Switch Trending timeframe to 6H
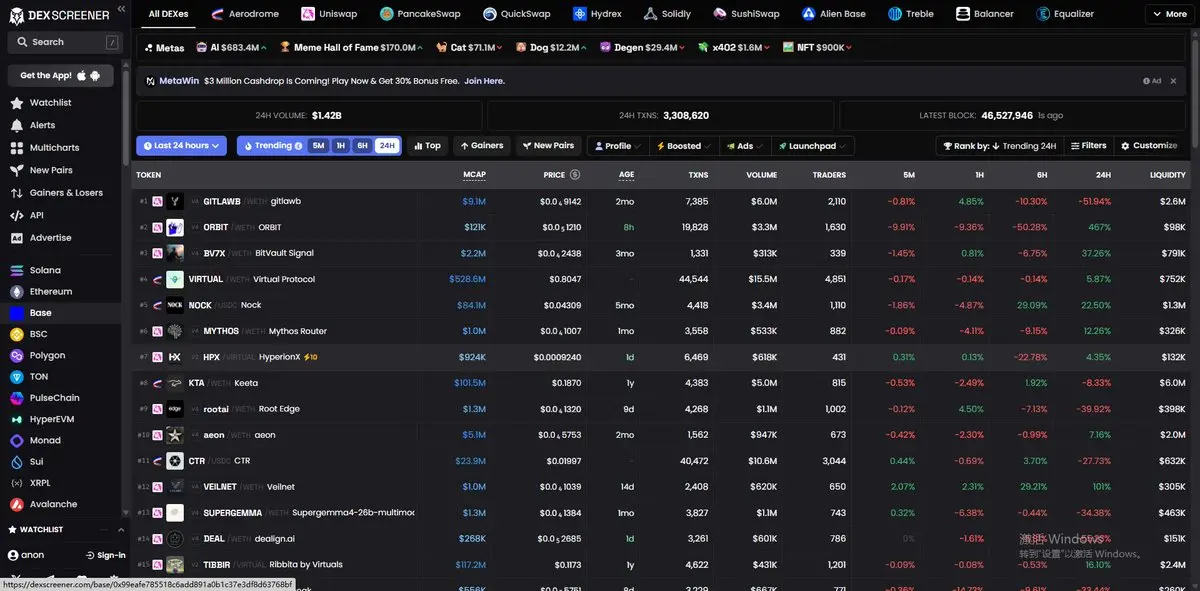The image size is (1200, 591). click(362, 146)
